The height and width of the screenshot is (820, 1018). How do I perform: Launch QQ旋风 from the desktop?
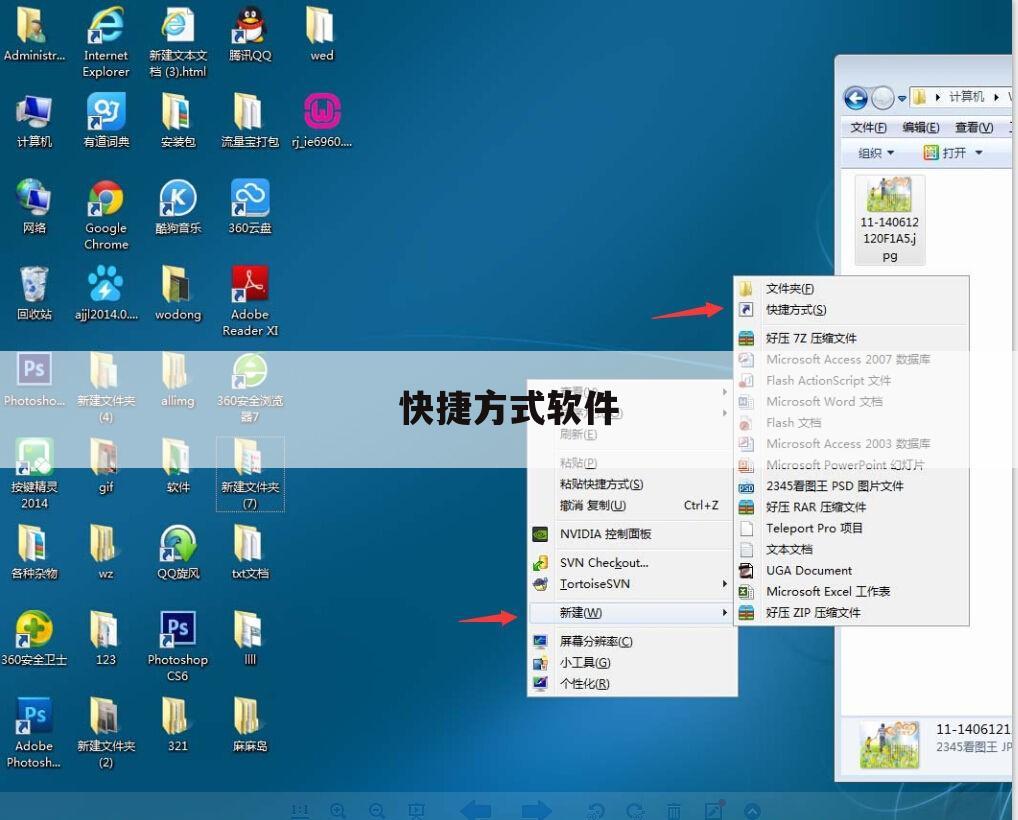[177, 553]
